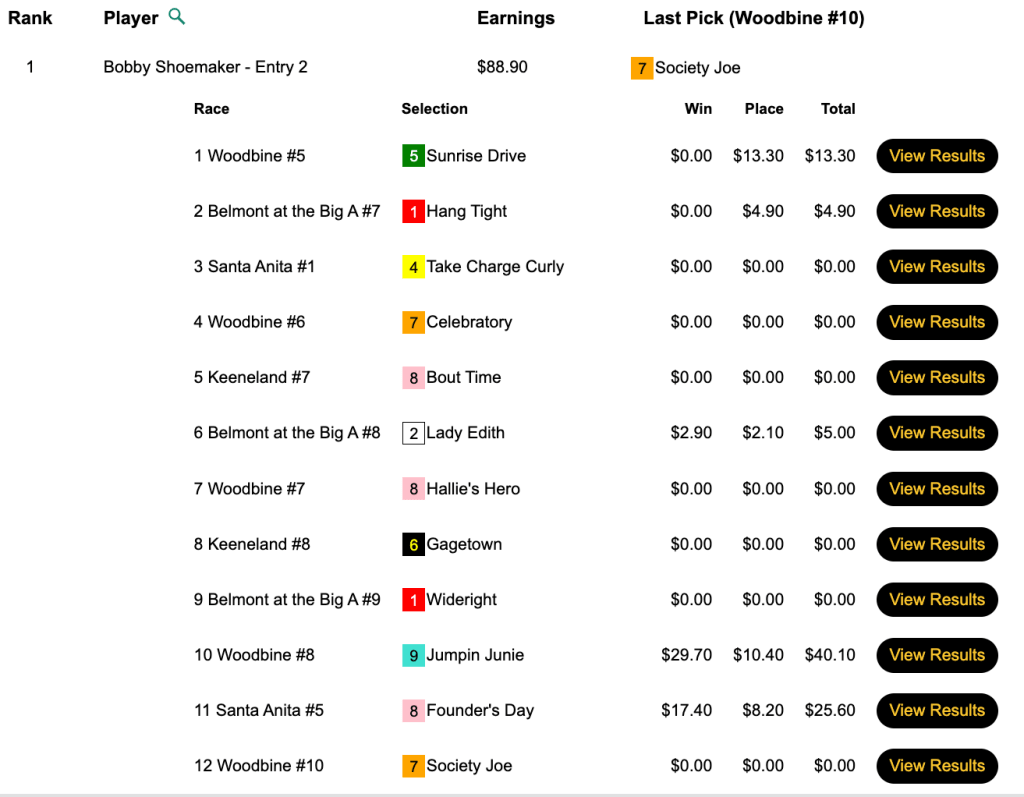
Task: Click yellow number 4 badge for Take Charge Curly
Action: click(x=413, y=267)
